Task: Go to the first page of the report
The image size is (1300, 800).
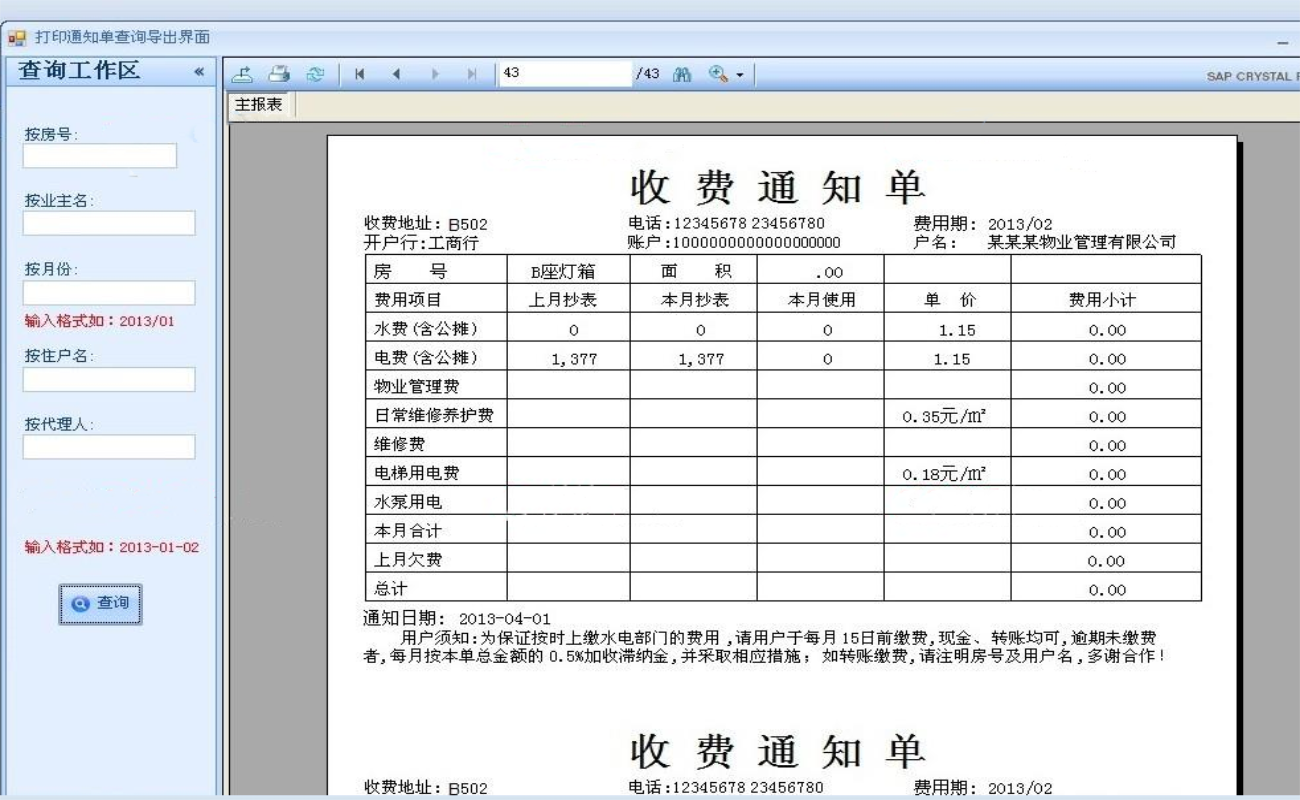Action: pyautogui.click(x=359, y=74)
